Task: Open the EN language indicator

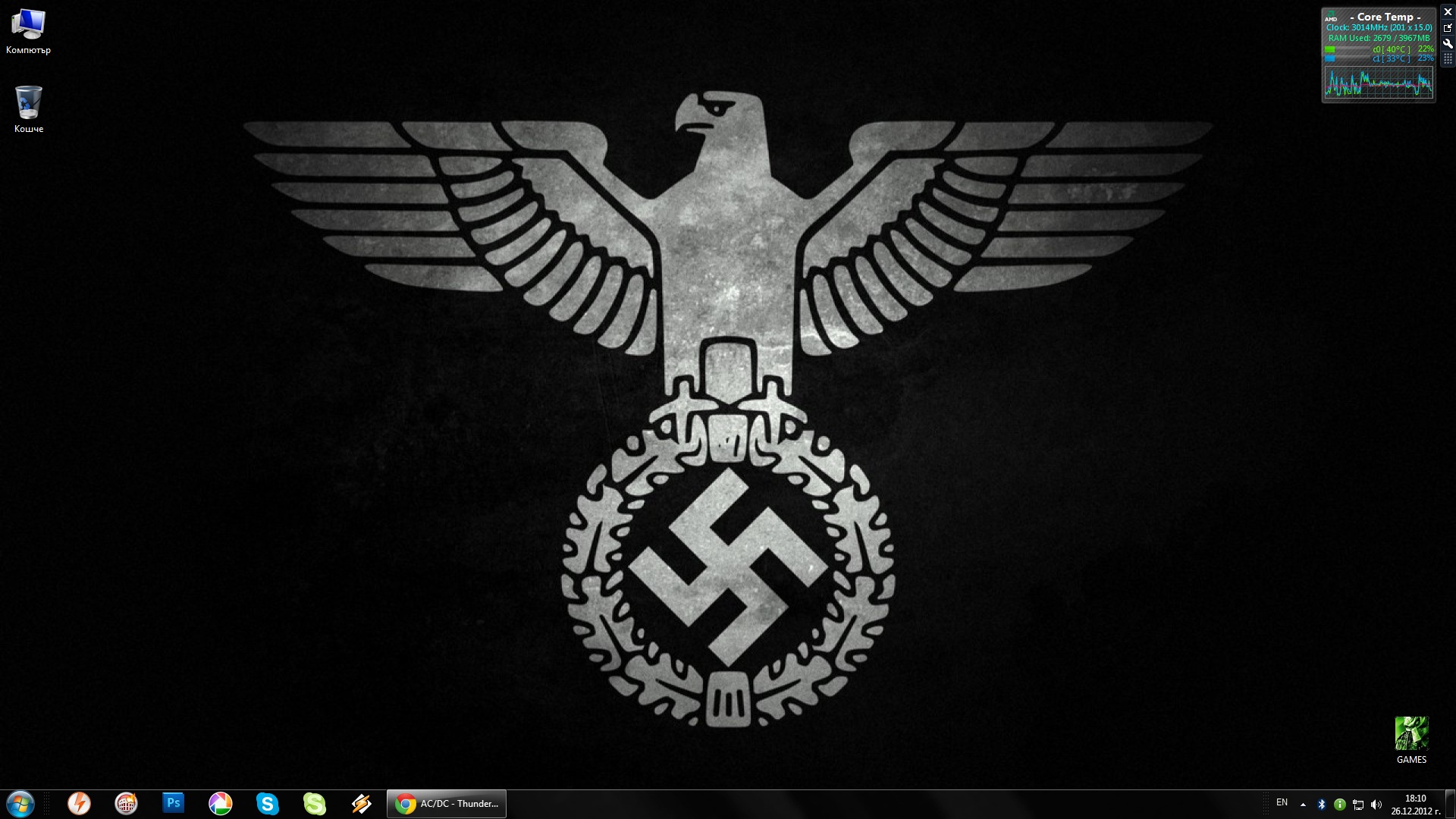Action: [1282, 802]
